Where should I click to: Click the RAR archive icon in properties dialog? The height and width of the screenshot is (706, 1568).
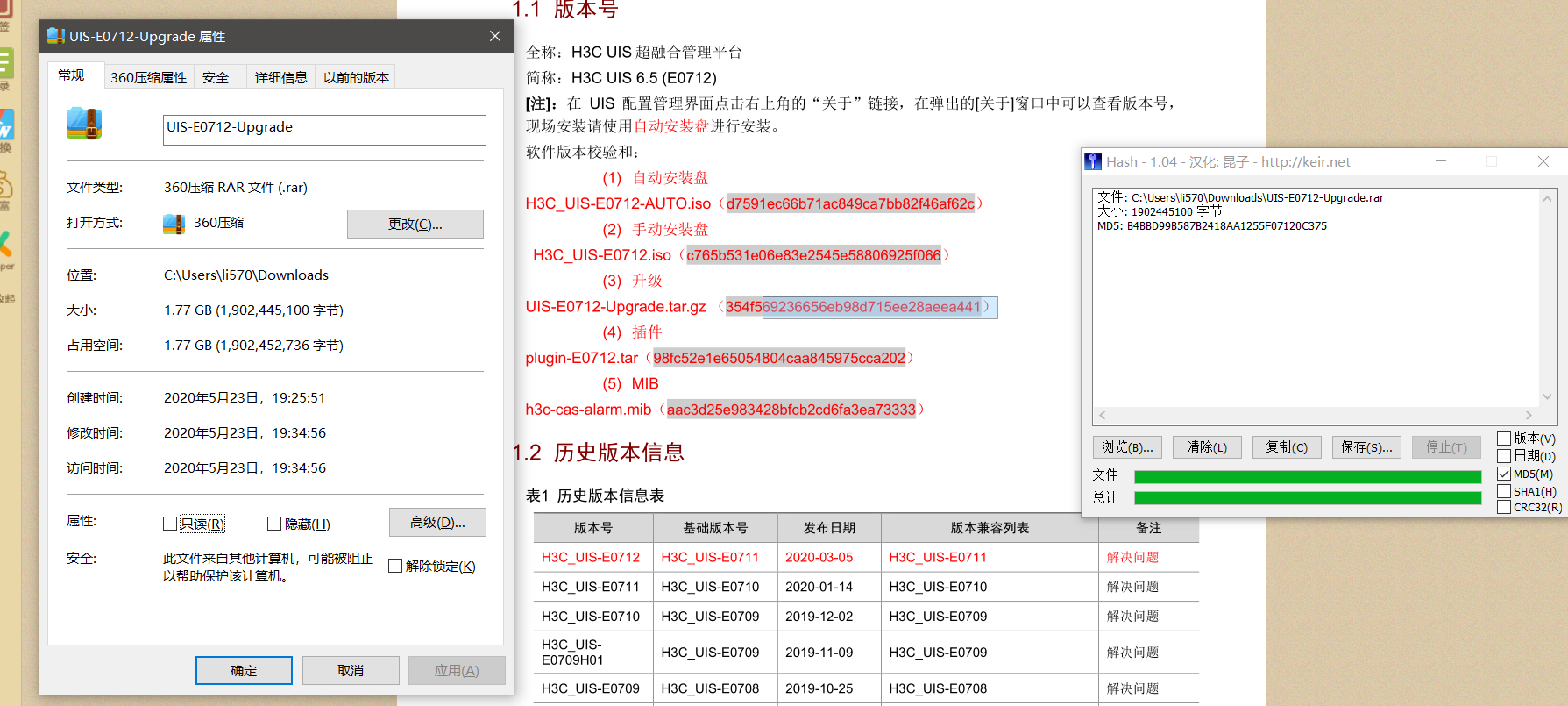pyautogui.click(x=84, y=124)
